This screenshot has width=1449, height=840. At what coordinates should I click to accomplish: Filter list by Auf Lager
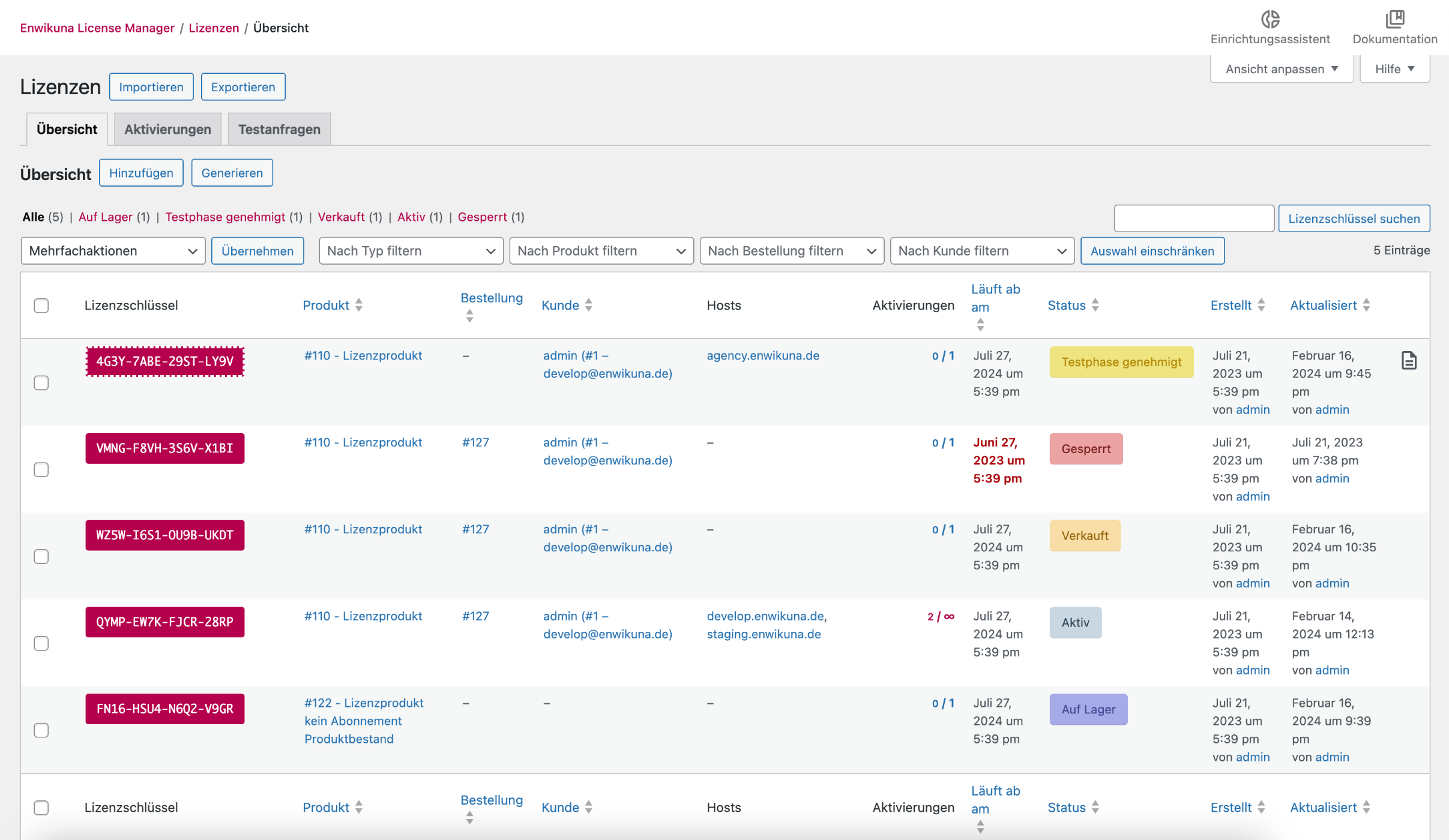point(106,217)
